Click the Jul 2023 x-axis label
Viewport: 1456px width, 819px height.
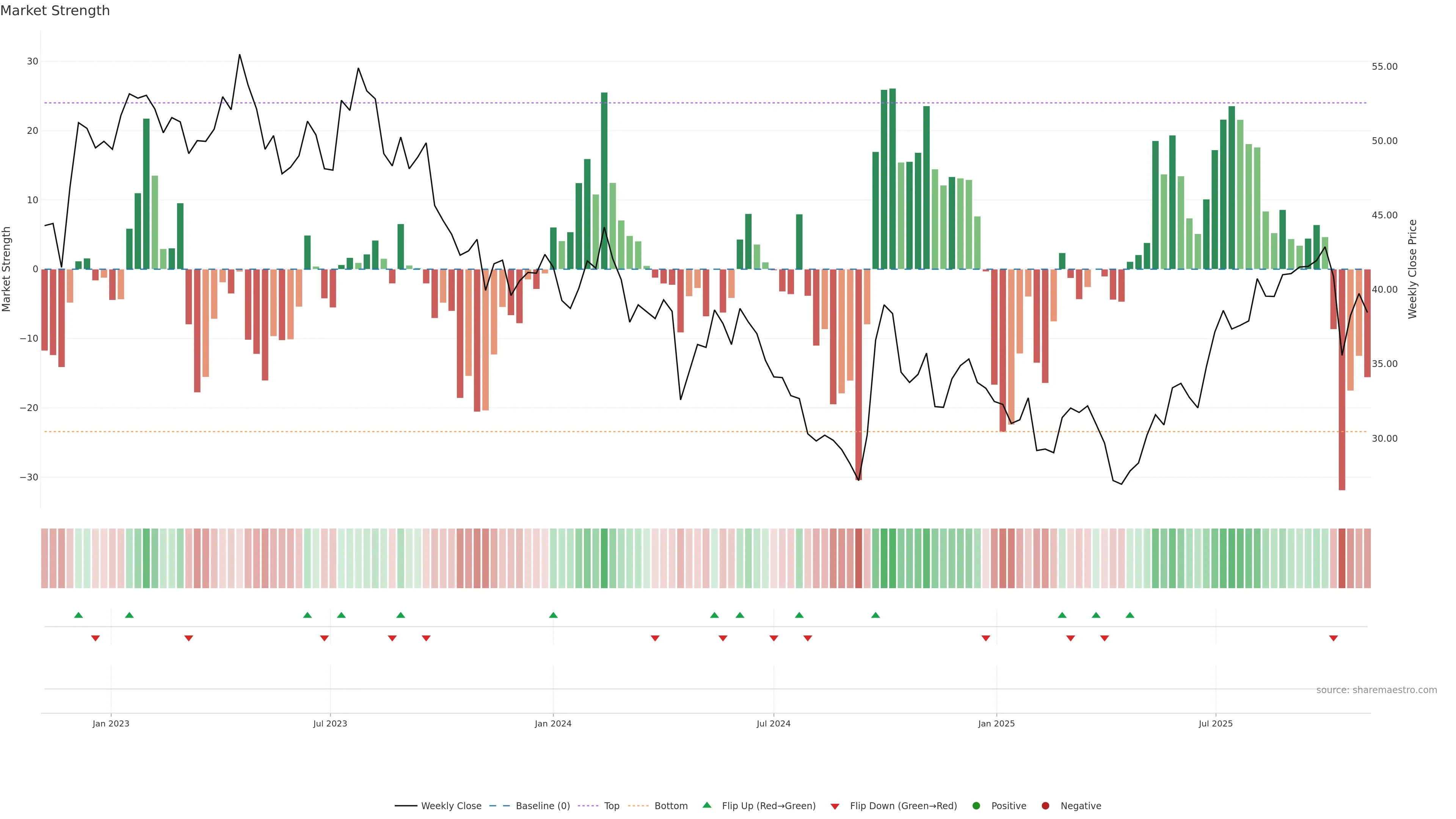click(330, 723)
